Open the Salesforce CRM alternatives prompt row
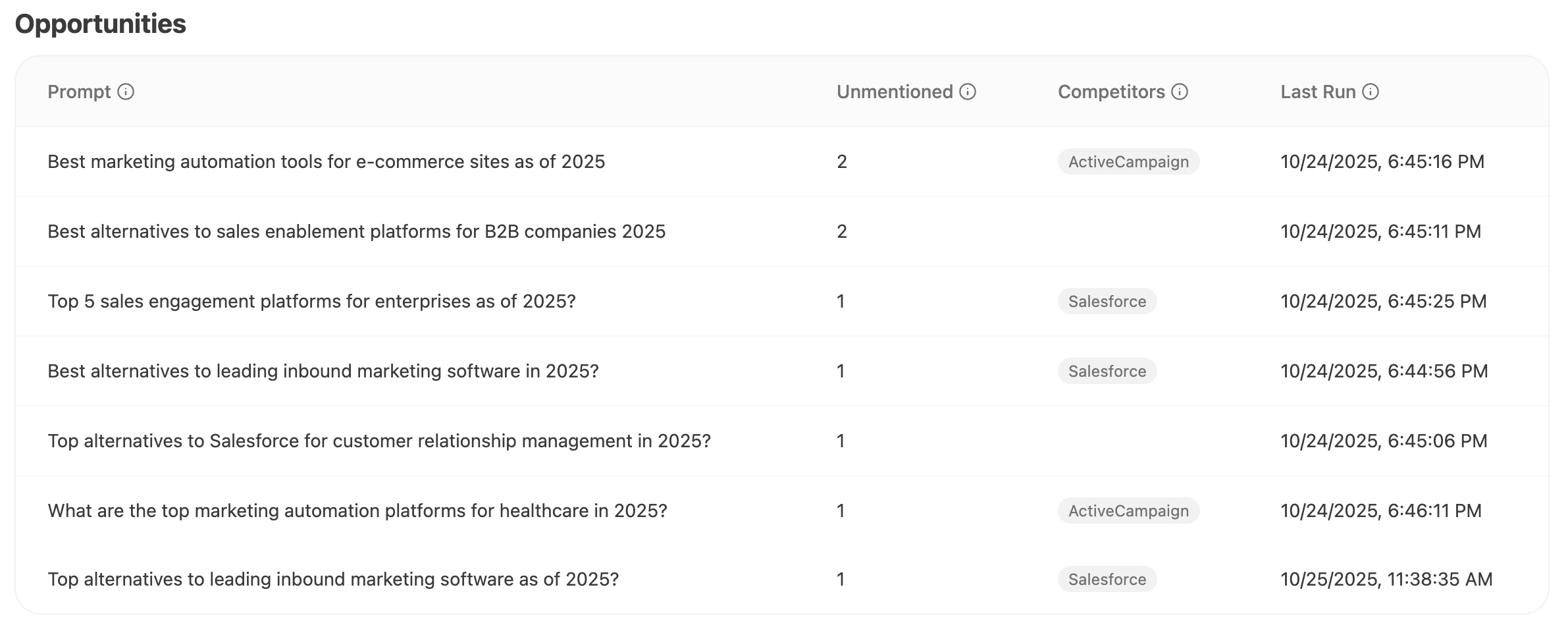Image resolution: width=1568 pixels, height=635 pixels. tap(379, 441)
